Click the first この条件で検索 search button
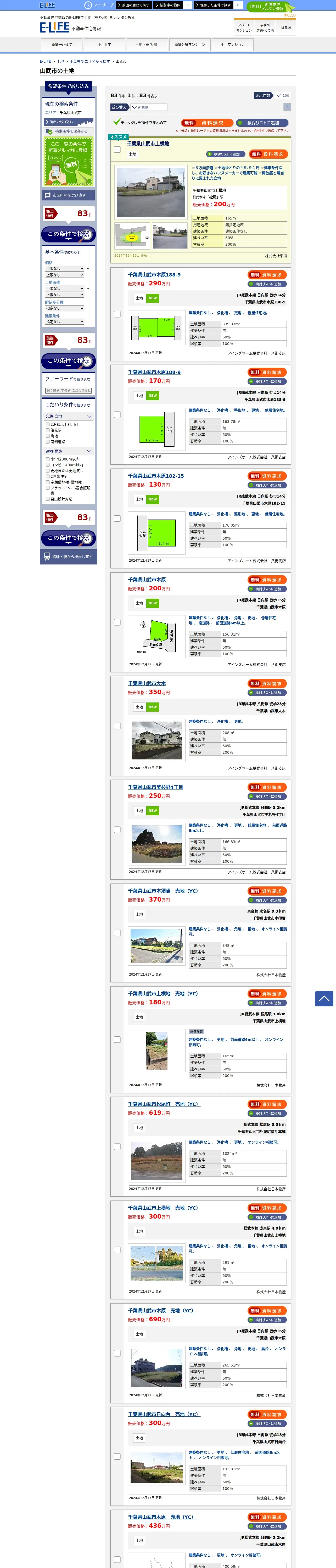This screenshot has height=1568, width=336. 68,234
